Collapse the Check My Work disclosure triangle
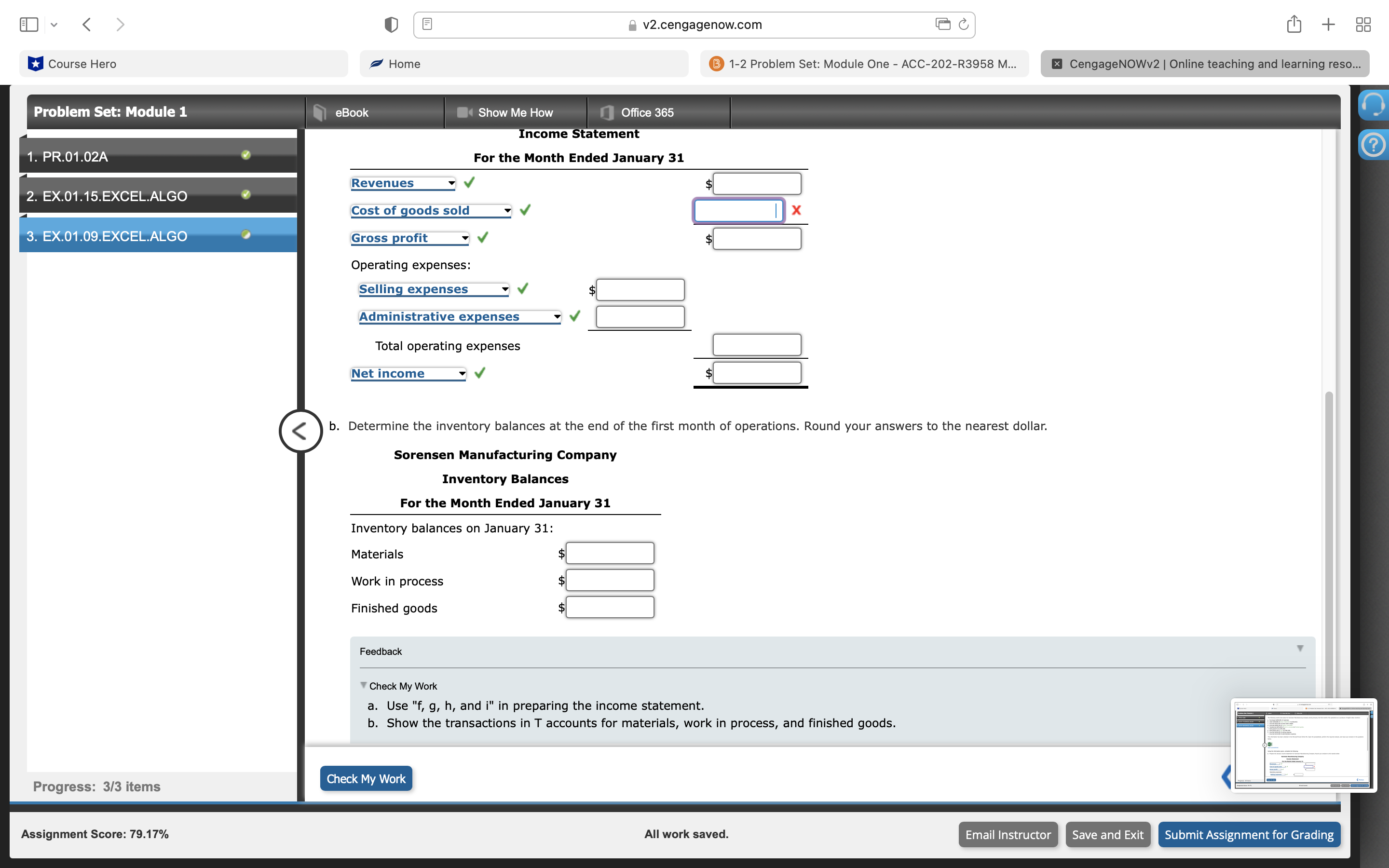1389x868 pixels. click(x=363, y=685)
